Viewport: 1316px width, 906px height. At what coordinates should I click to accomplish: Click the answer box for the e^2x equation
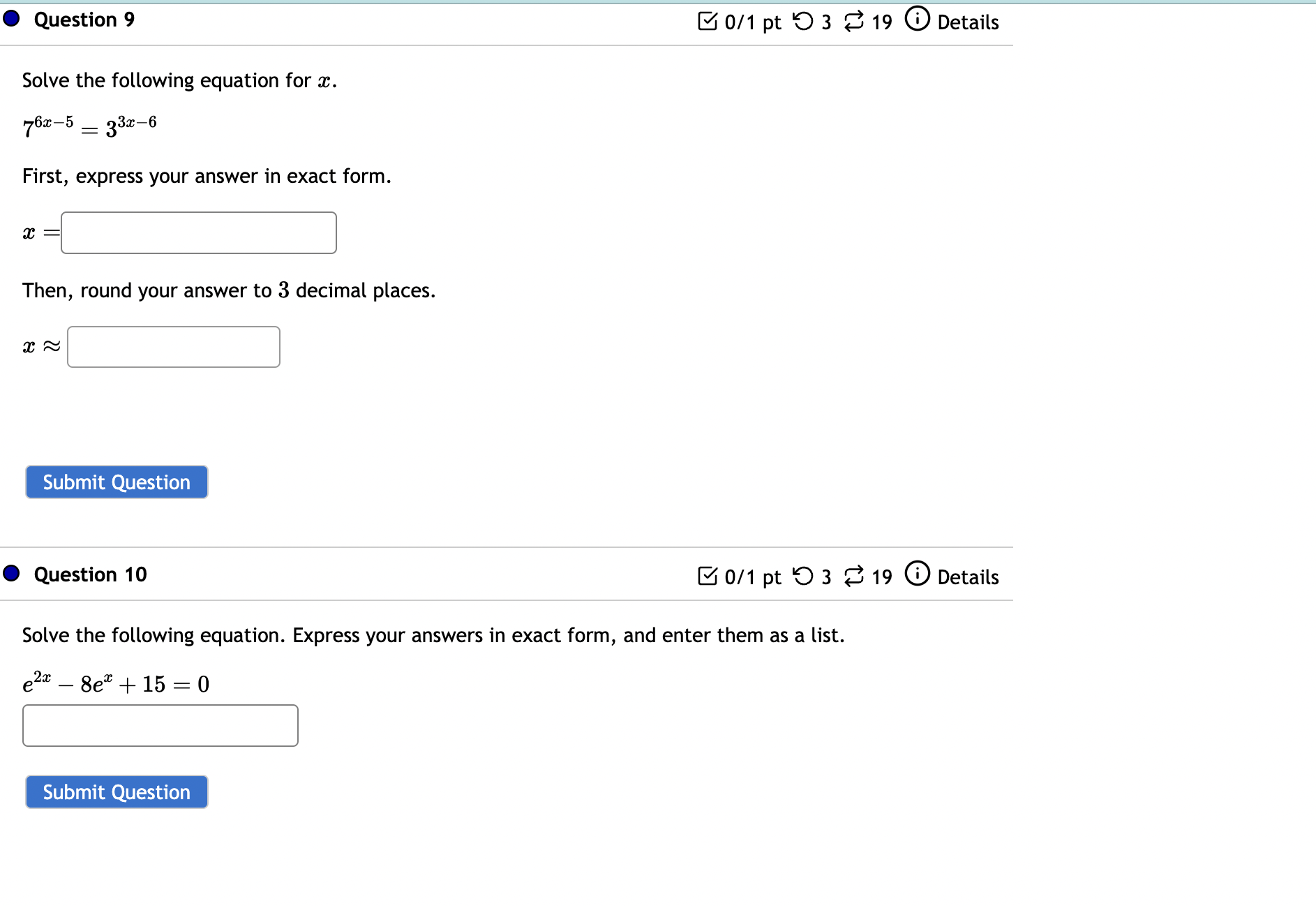coord(160,726)
